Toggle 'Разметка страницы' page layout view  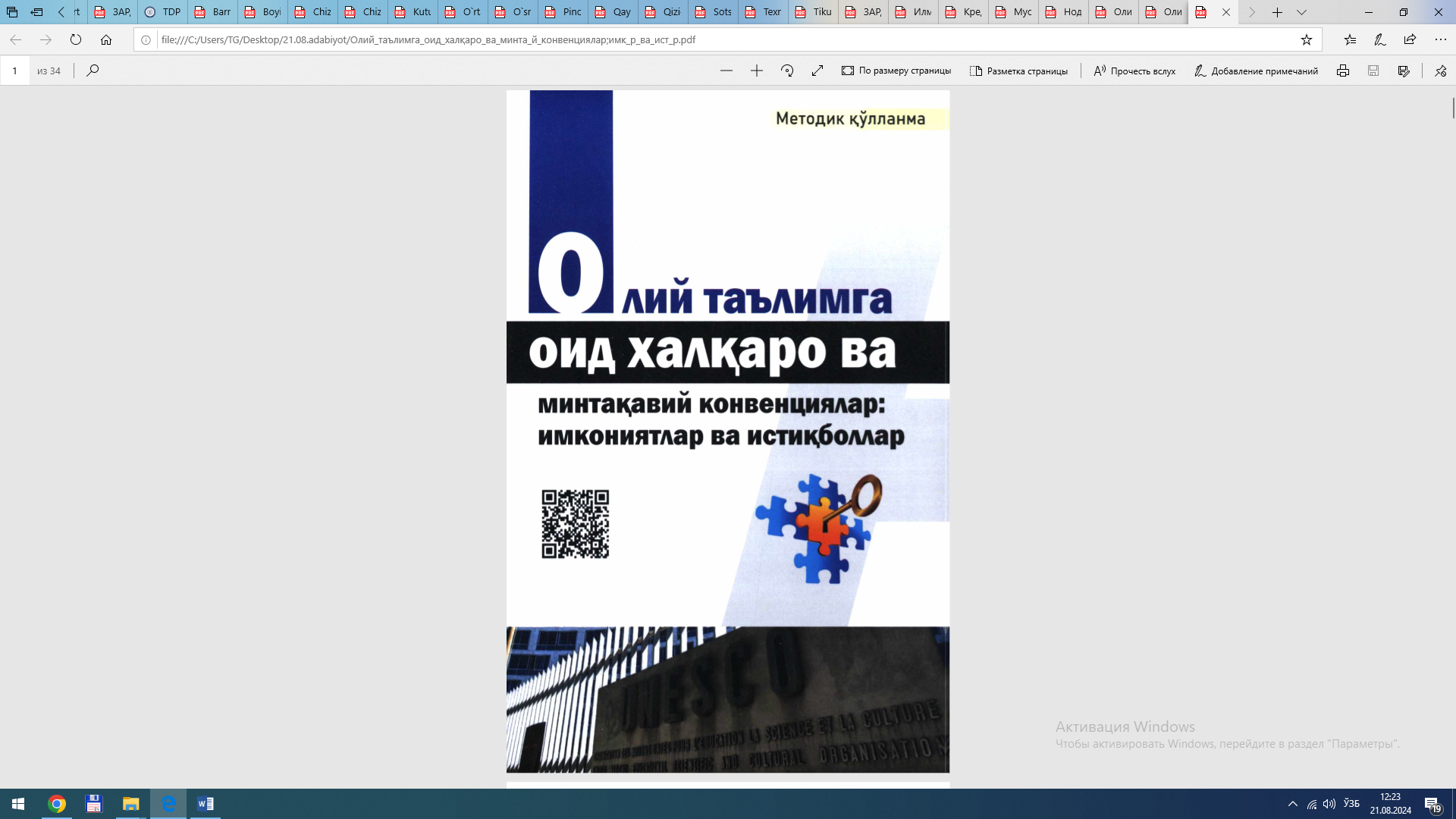click(x=1018, y=71)
